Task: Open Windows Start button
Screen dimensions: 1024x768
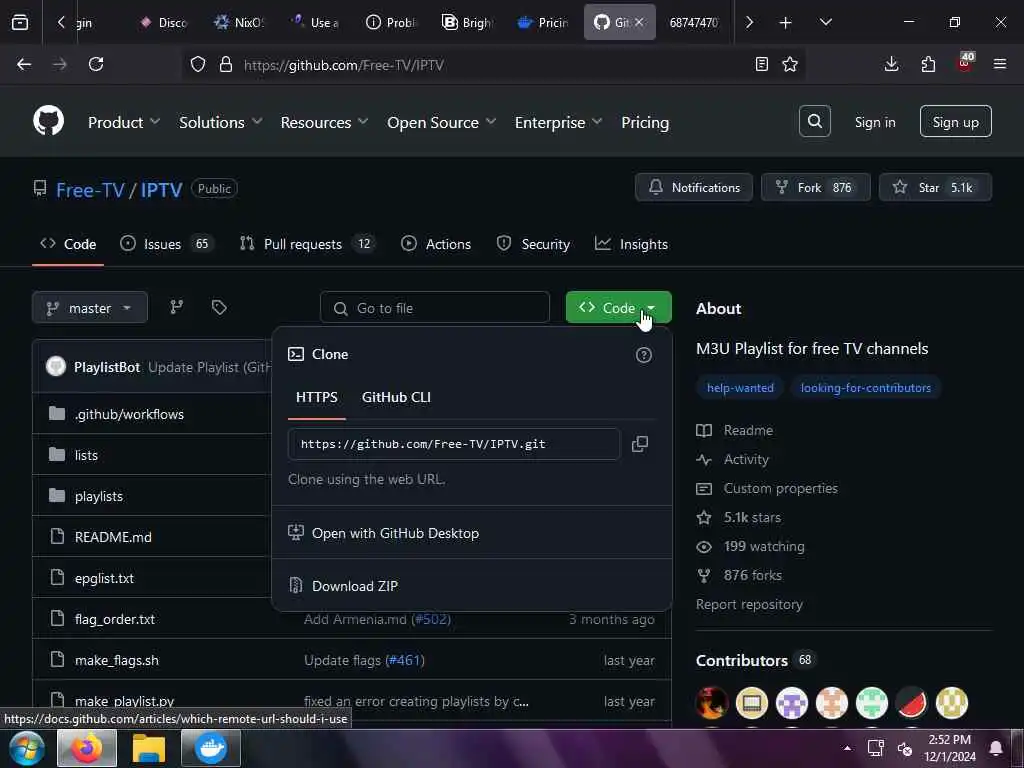Action: (x=26, y=748)
